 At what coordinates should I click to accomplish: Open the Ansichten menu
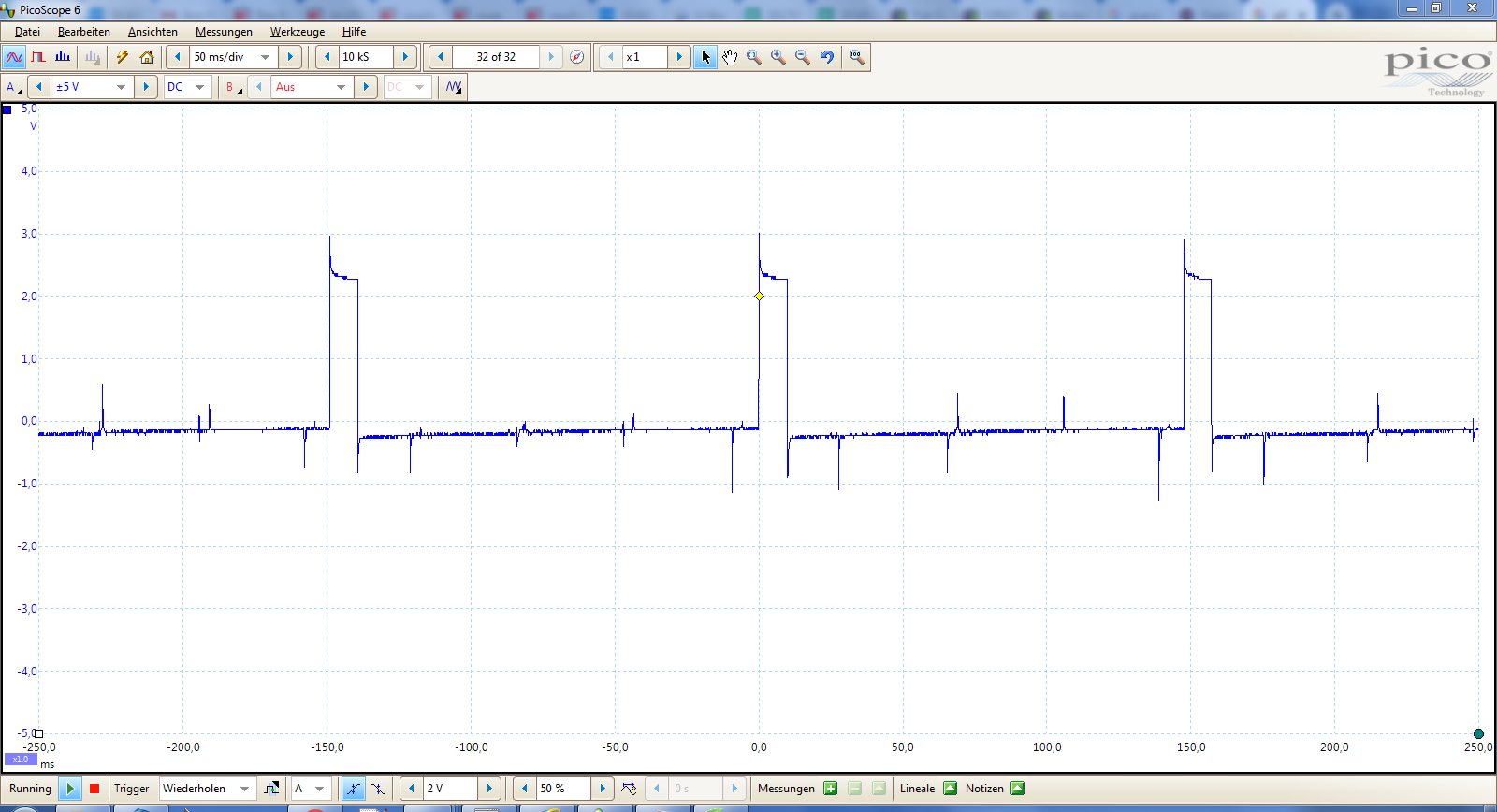pyautogui.click(x=153, y=32)
